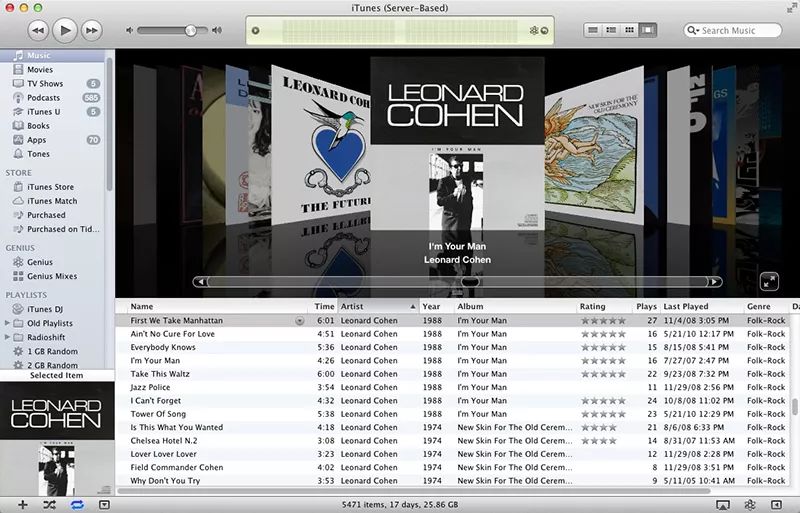Expand the Radioshift folder
Image resolution: width=800 pixels, height=513 pixels.
click(x=5, y=337)
